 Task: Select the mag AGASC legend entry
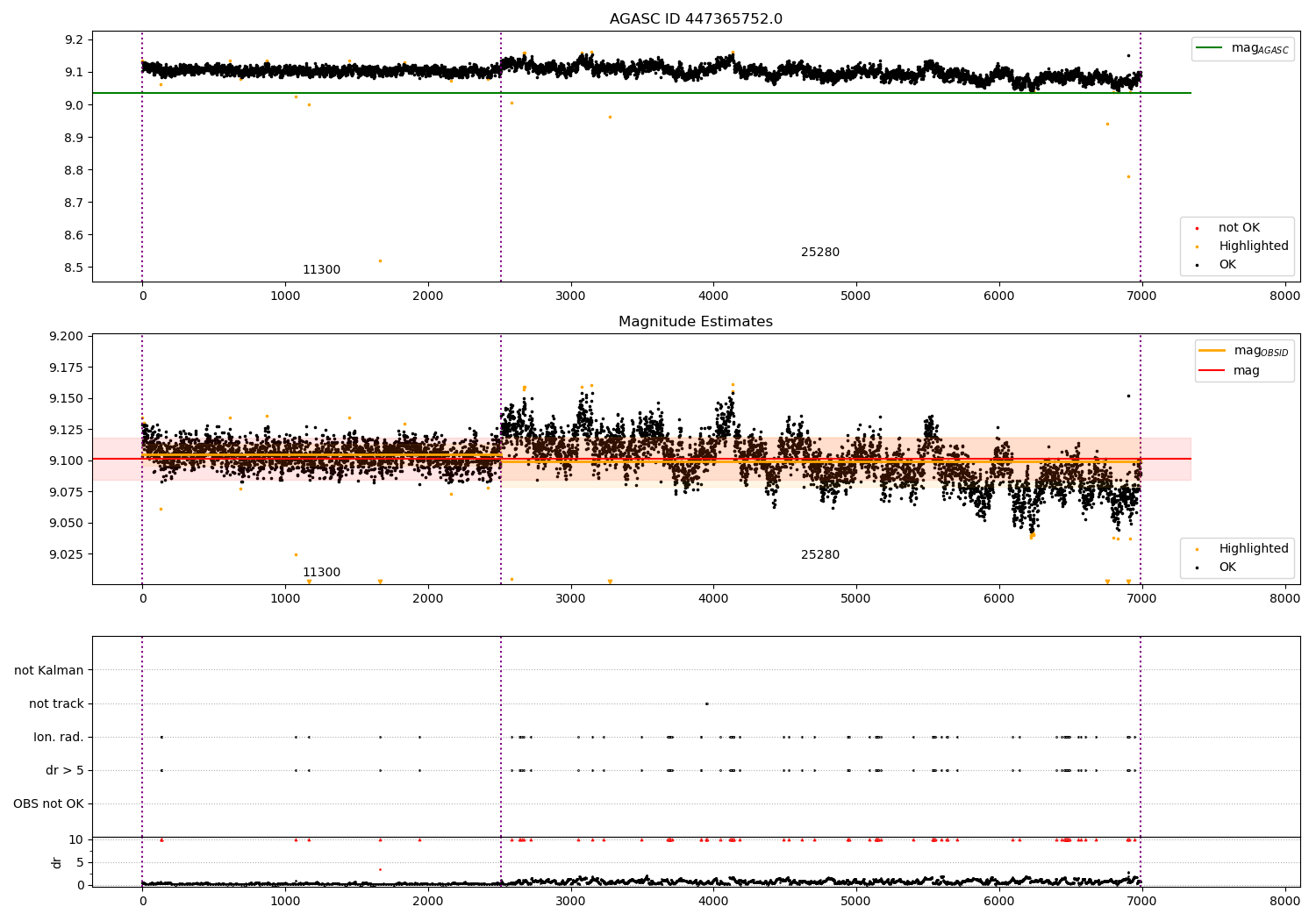point(1242,48)
